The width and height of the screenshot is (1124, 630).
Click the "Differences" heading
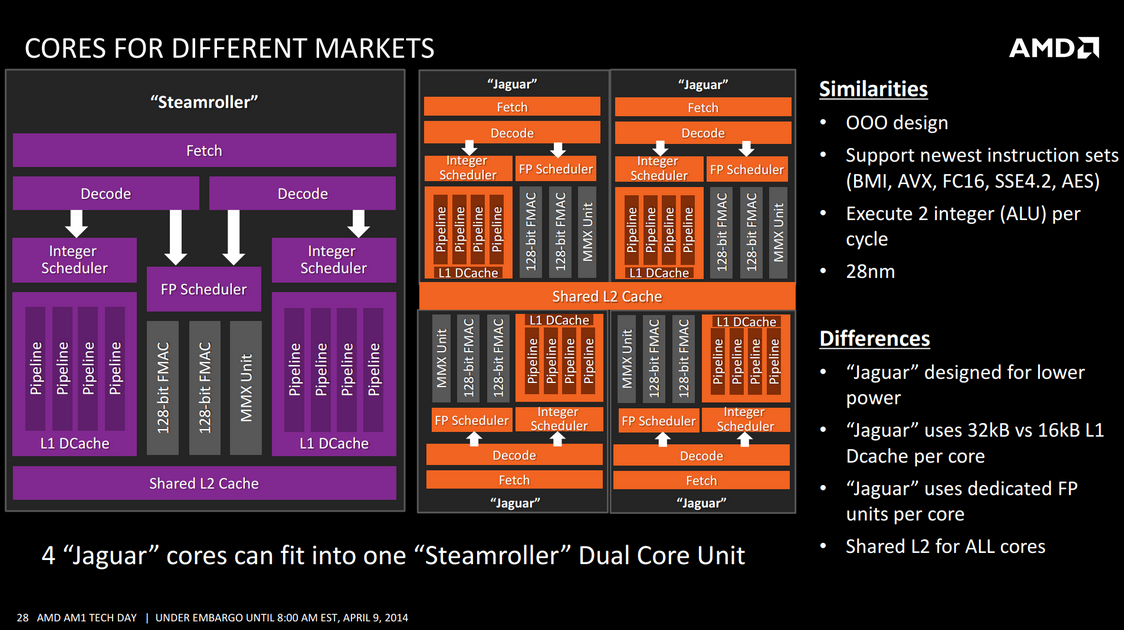pos(875,338)
